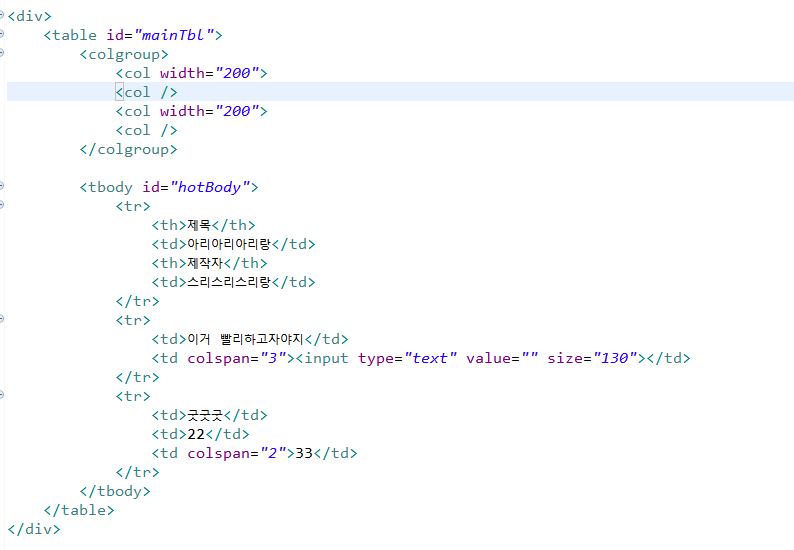Click the opening <colgroup> tag
The image size is (794, 550).
click(124, 54)
